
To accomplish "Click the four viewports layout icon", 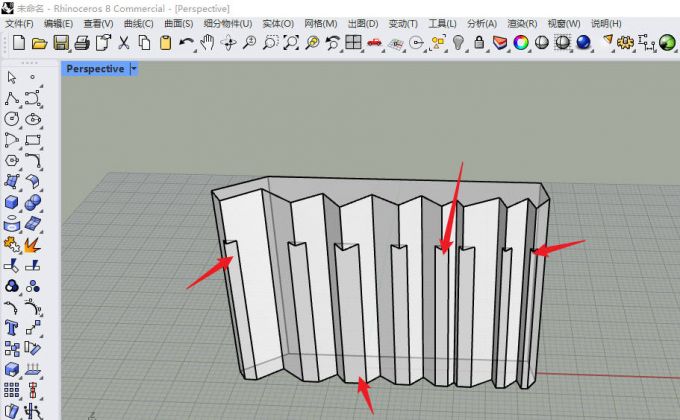I will (353, 43).
